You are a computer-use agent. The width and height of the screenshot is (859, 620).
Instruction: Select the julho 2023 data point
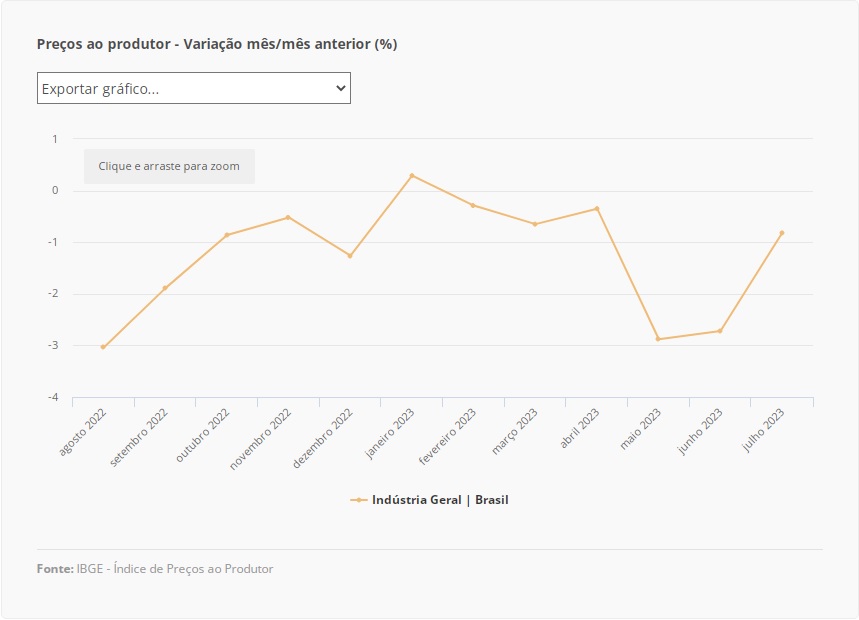(x=782, y=233)
